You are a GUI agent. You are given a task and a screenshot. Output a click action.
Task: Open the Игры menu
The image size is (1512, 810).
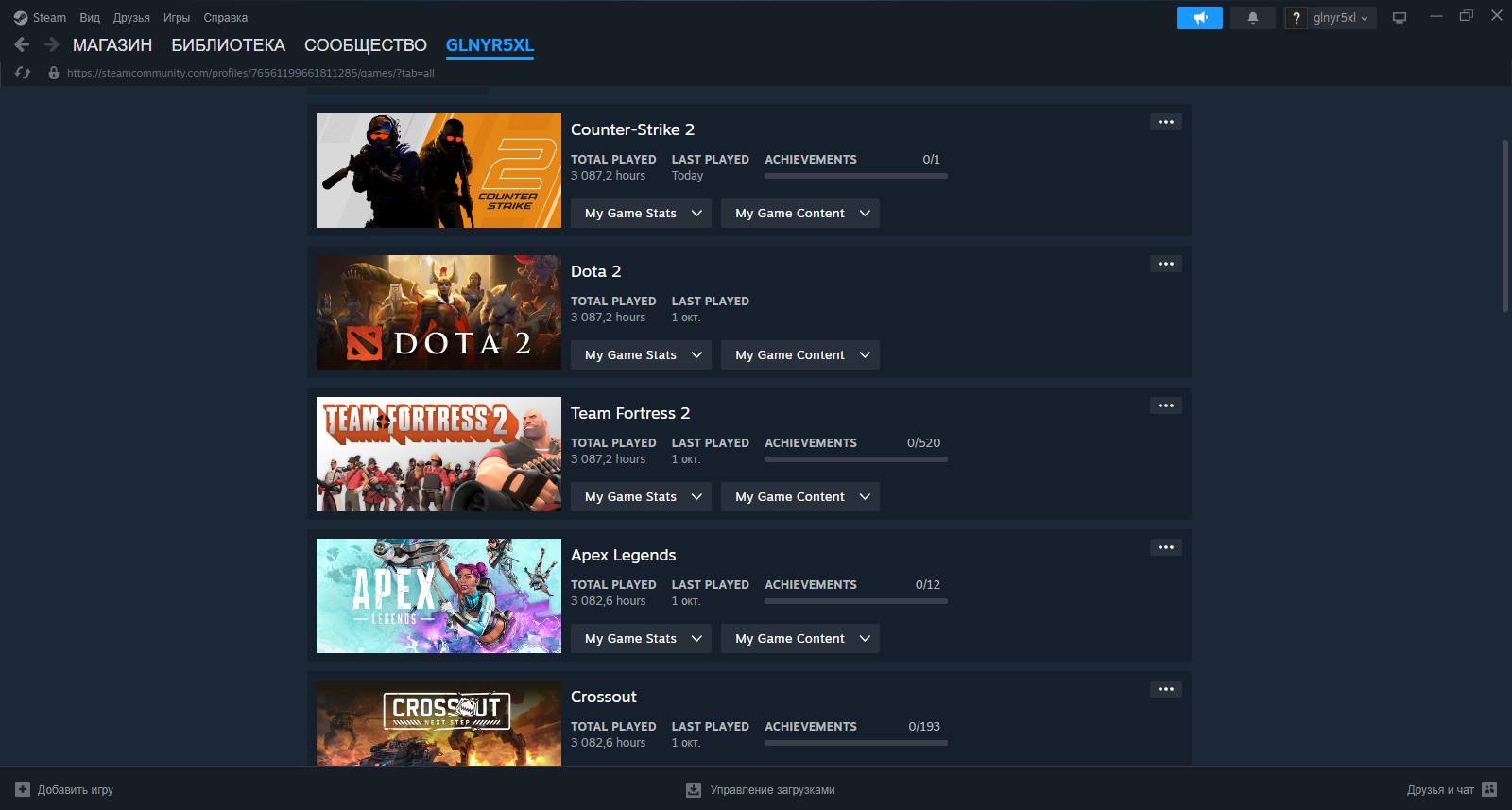tap(177, 18)
